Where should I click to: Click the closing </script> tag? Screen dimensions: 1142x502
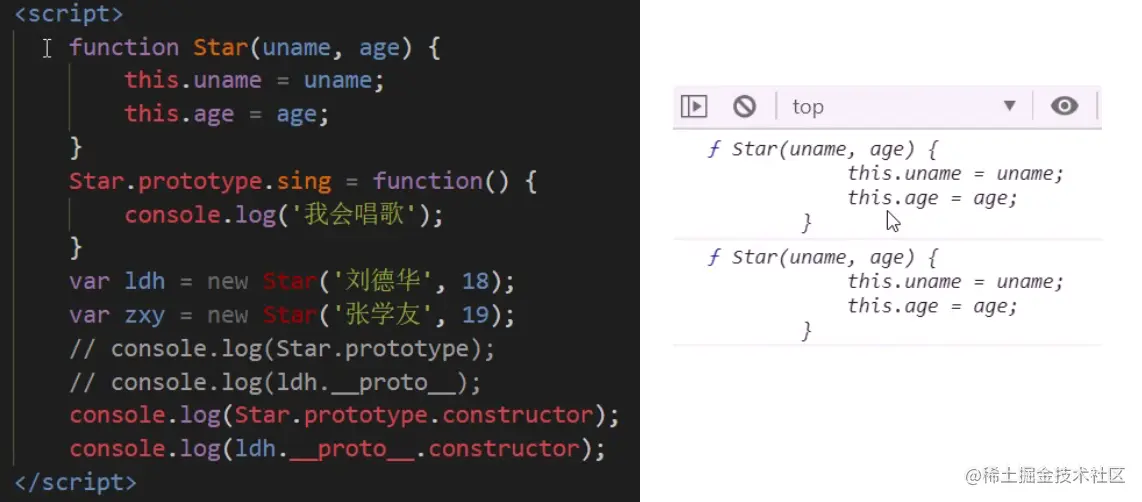(x=76, y=482)
